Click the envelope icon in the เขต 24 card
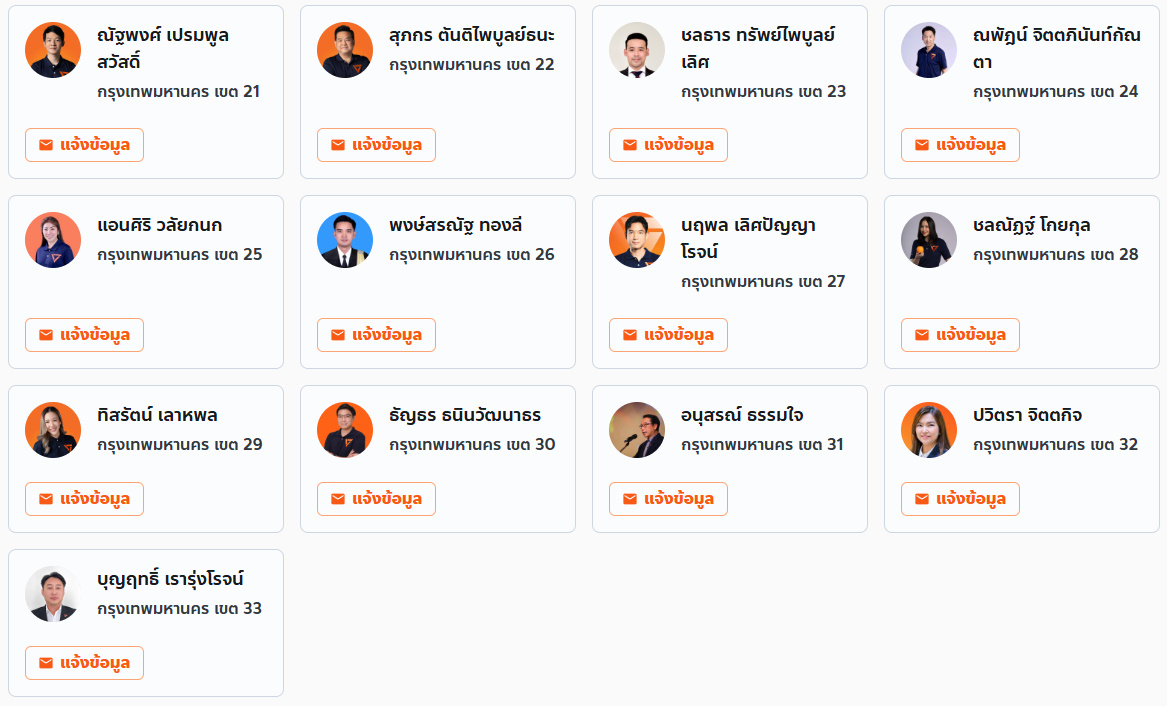 point(922,145)
